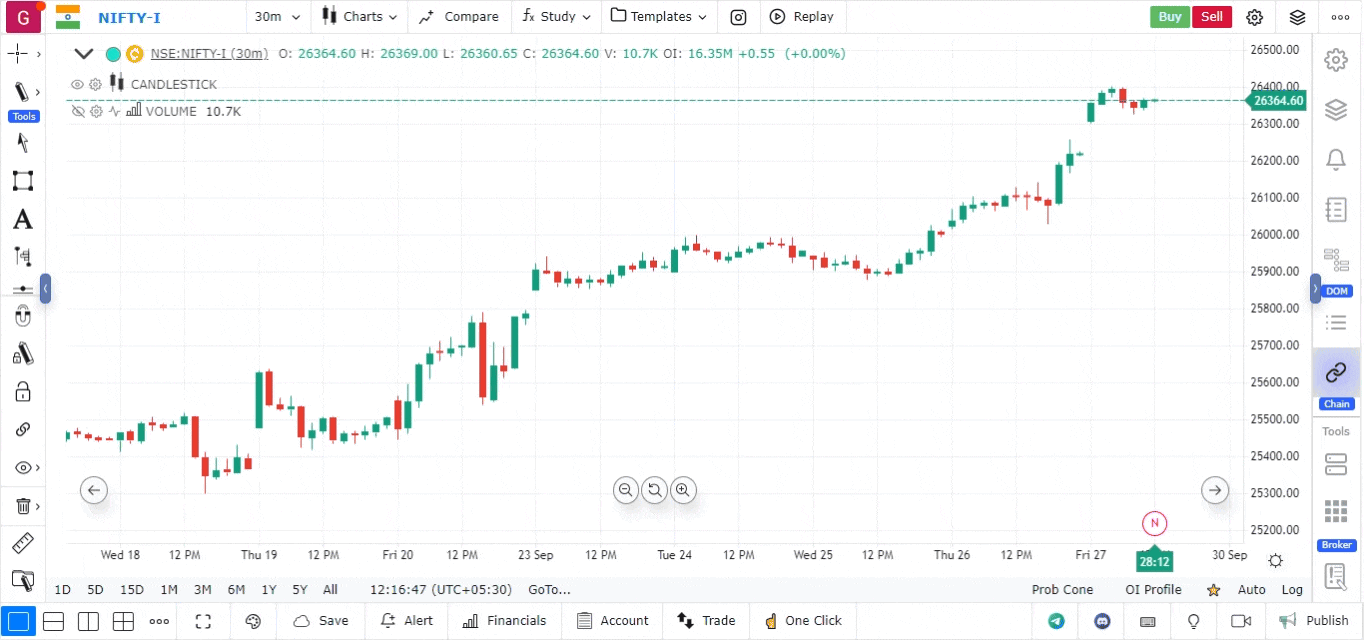Click the alerts bell icon in right sidebar
The height and width of the screenshot is (640, 1364).
(1335, 159)
